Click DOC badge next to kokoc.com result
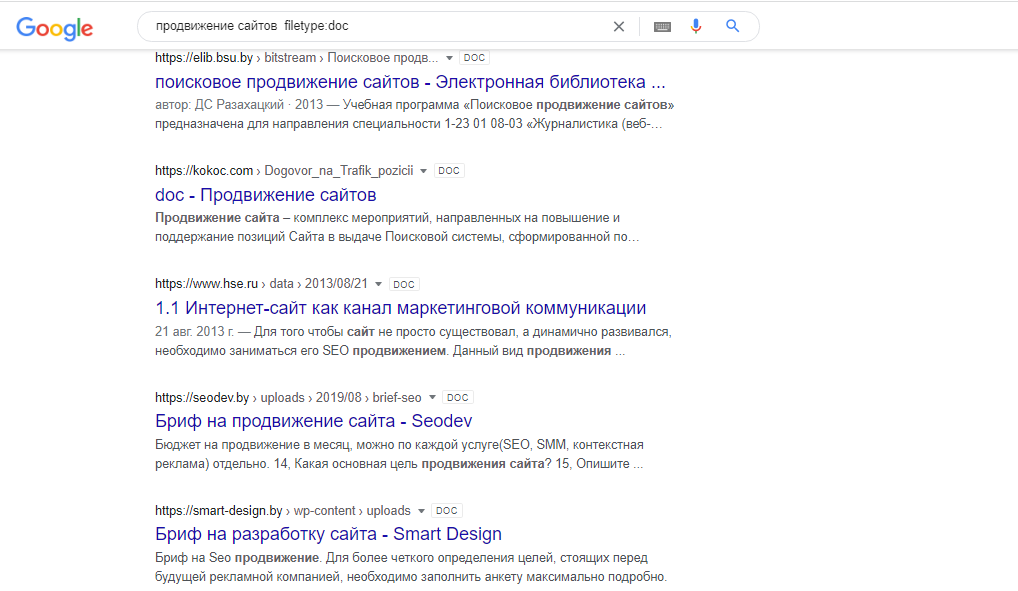Viewport: 1018px width, 591px height. 449,171
